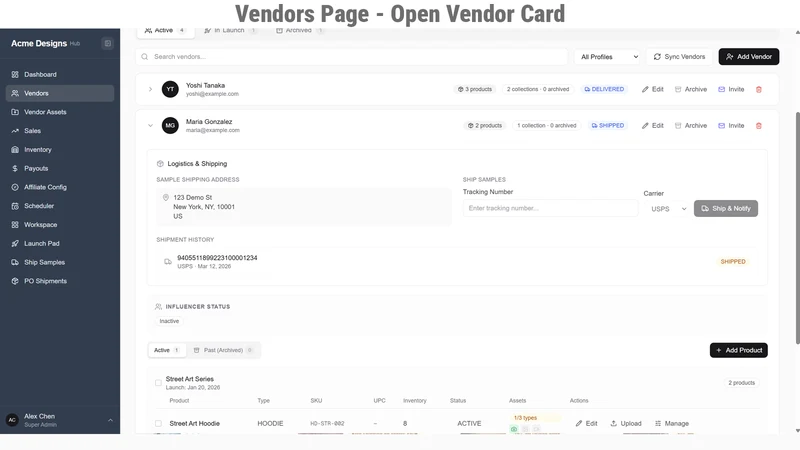Click tracking number 9405511899223100001234

pos(217,258)
